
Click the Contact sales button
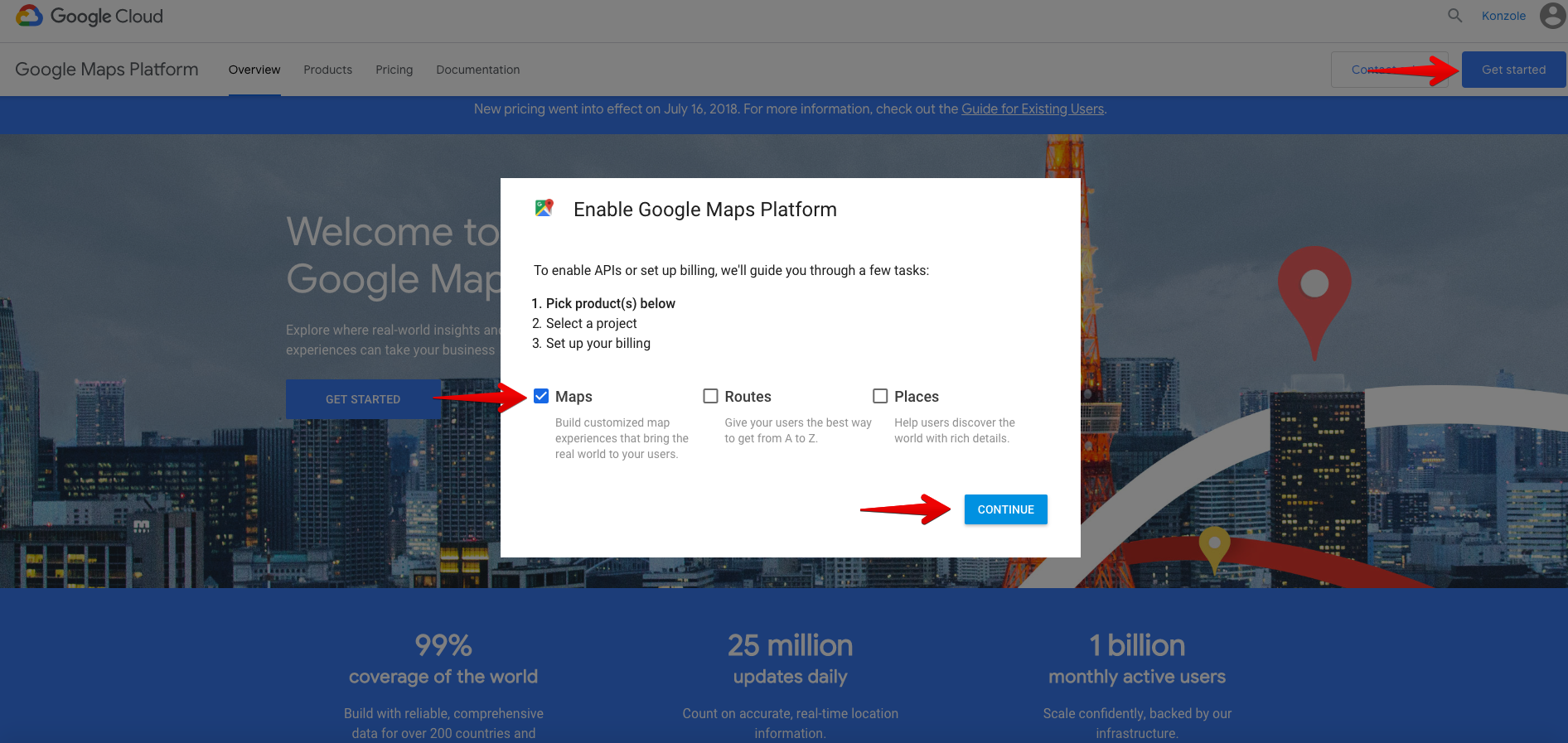pos(1389,70)
